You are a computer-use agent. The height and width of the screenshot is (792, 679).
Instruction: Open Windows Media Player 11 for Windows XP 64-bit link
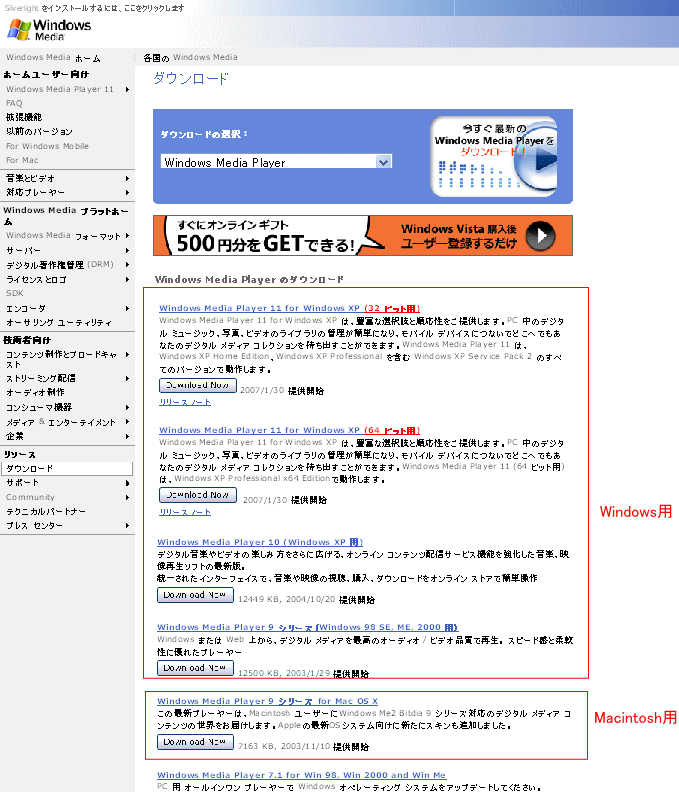coord(289,430)
